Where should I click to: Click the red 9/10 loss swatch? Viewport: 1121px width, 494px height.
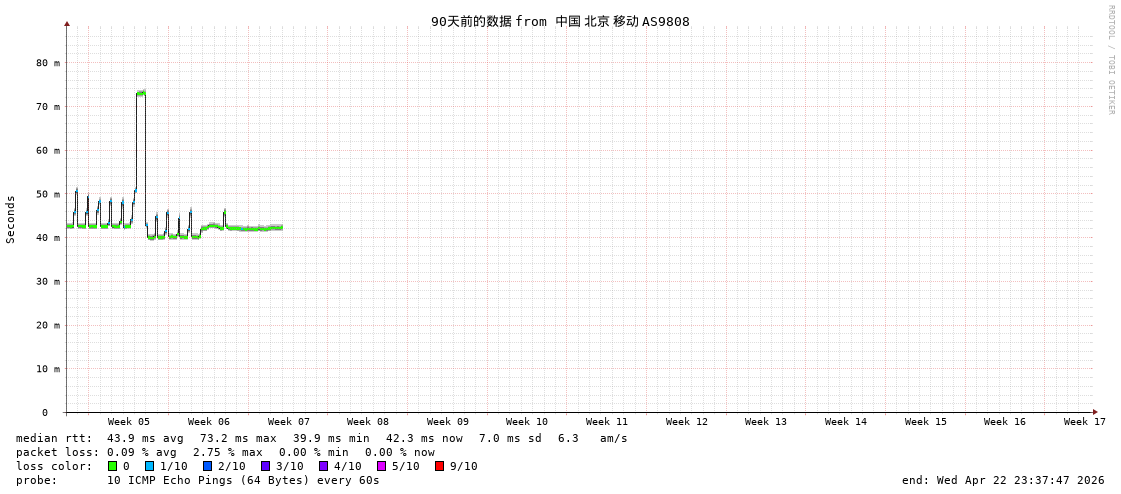439,466
